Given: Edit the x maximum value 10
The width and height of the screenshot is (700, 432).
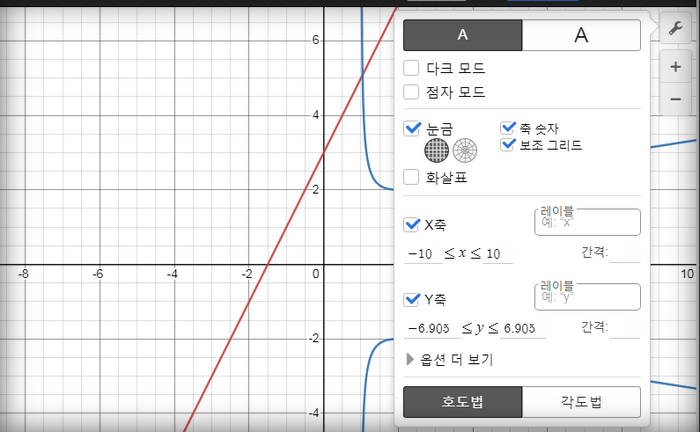Looking at the screenshot, I should 497,253.
